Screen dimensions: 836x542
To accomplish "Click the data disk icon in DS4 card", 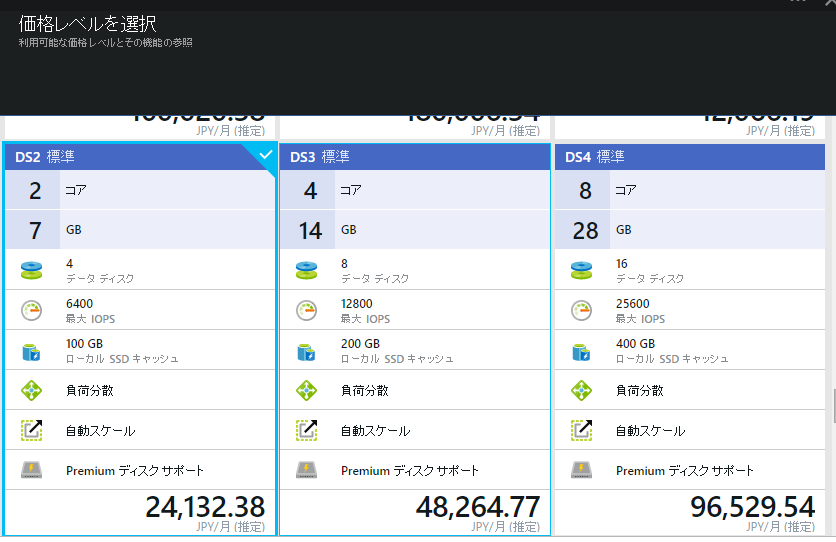I will 581,270.
